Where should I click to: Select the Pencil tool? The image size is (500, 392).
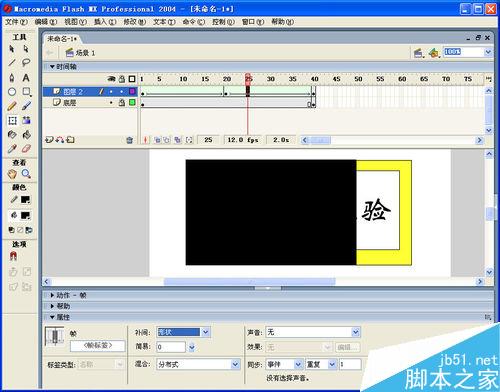click(x=12, y=106)
